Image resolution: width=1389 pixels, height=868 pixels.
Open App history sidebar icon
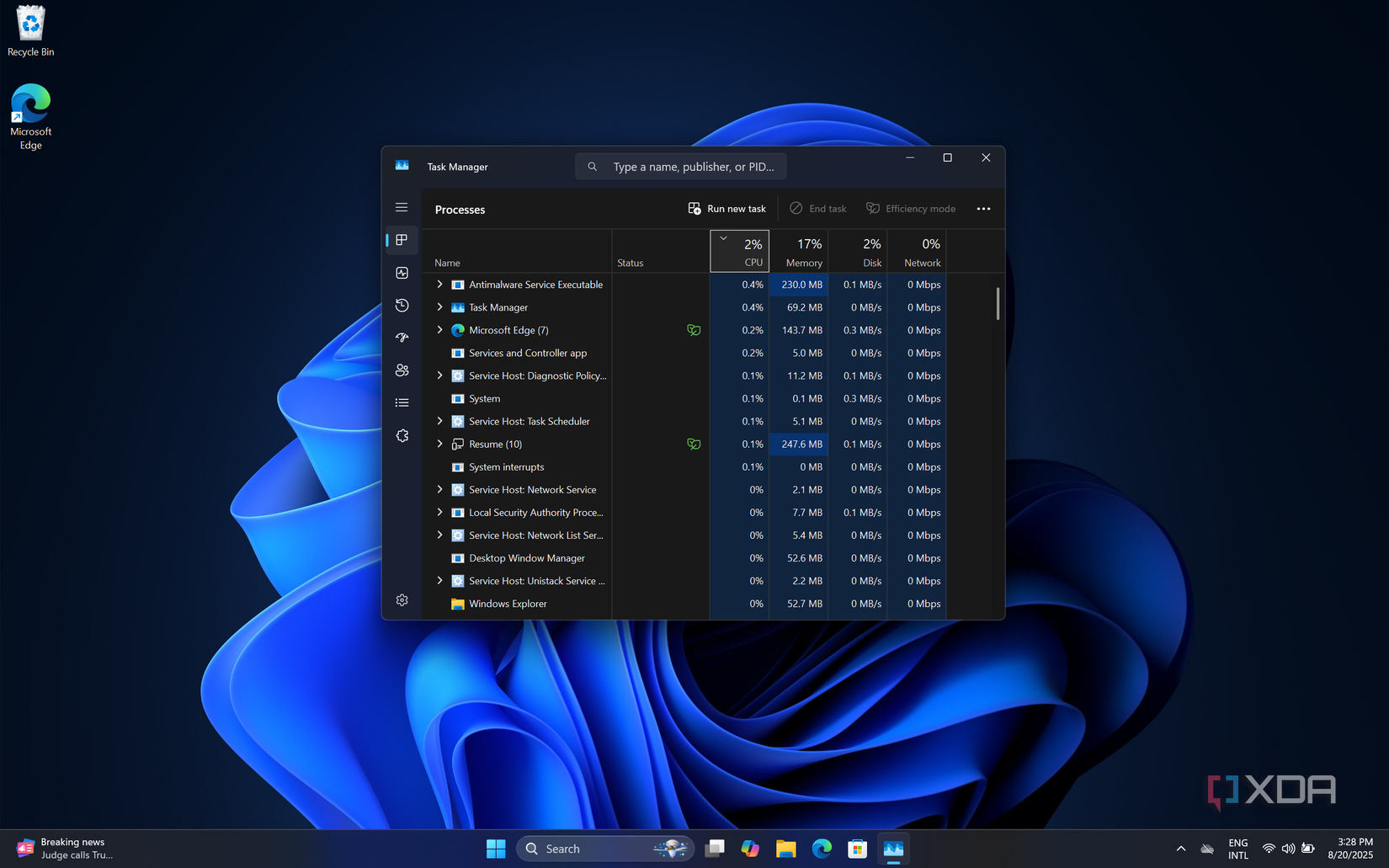coord(402,305)
